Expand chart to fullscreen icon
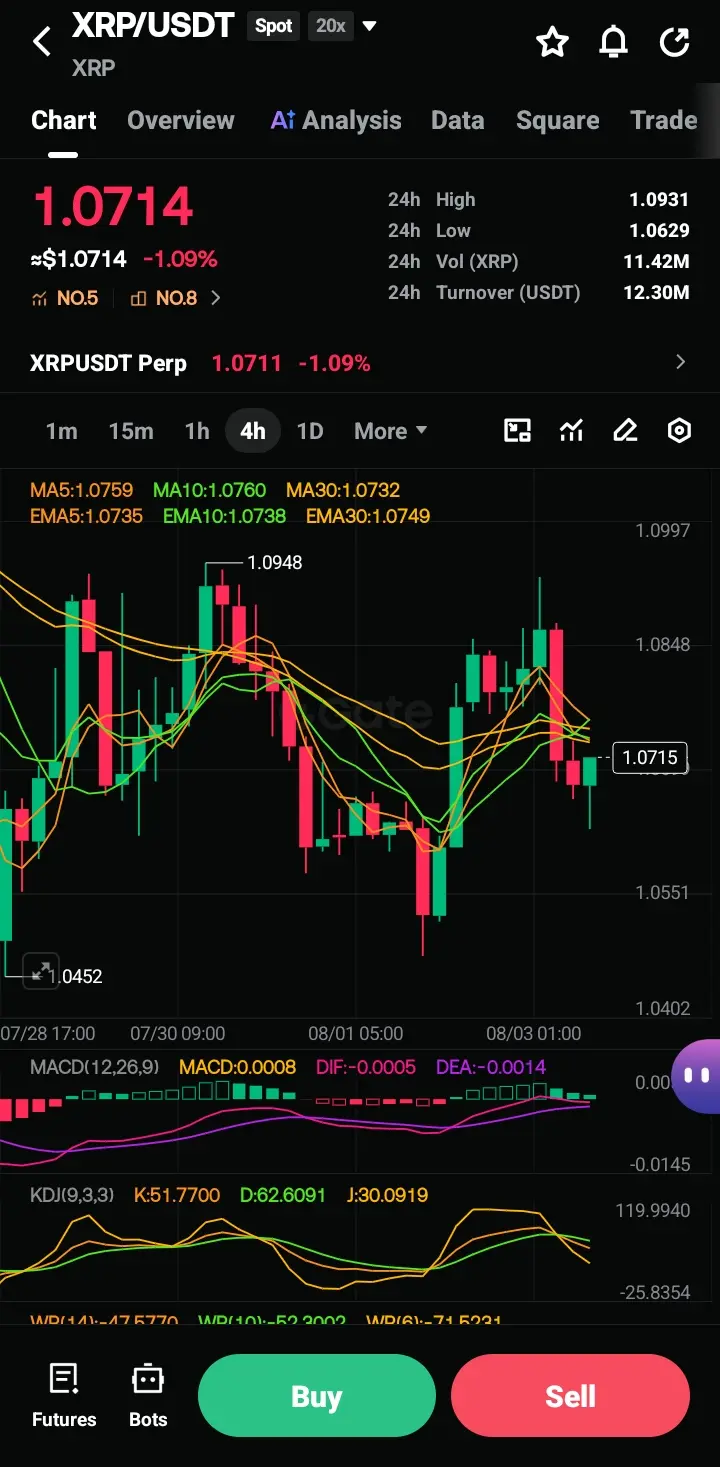This screenshot has height=1467, width=720. [x=41, y=970]
